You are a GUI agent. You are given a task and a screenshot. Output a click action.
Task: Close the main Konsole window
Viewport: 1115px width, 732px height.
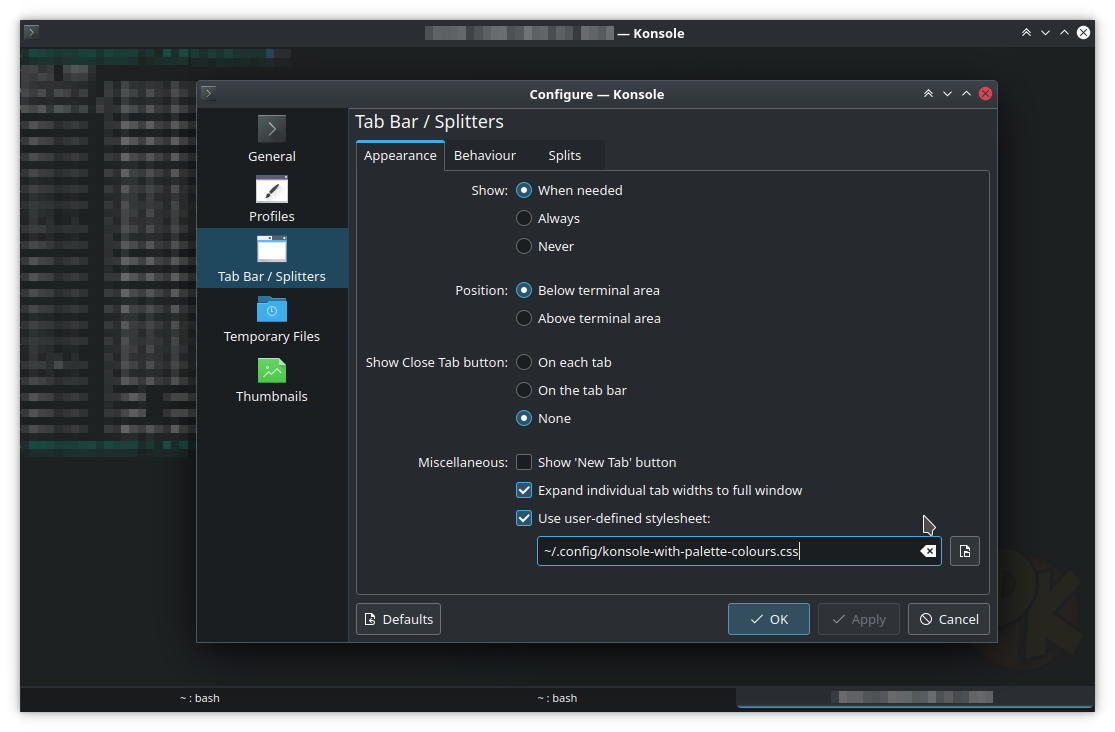[x=1083, y=33]
